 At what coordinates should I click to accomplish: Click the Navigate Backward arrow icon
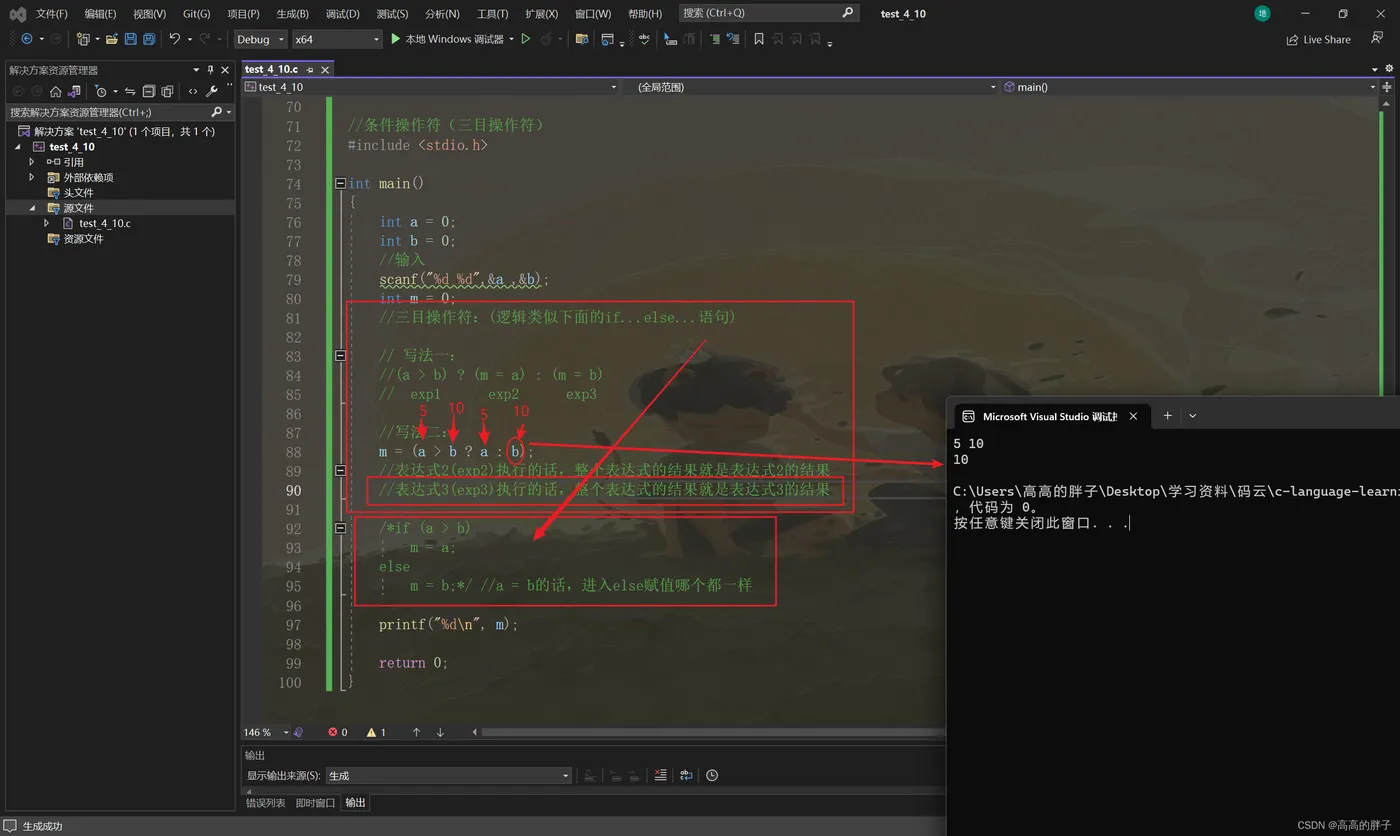[x=26, y=39]
